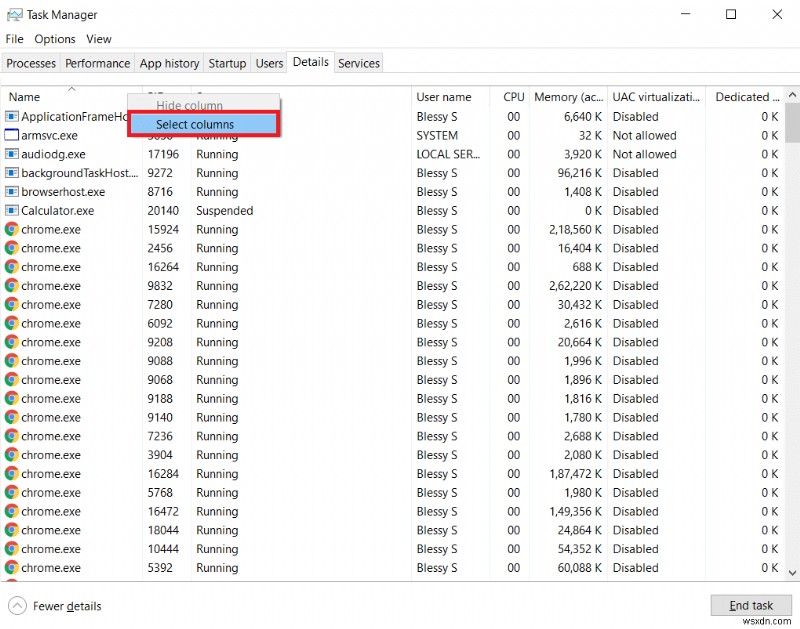Click the vertical scrollbar thumb
This screenshot has width=800, height=629.
[x=792, y=123]
